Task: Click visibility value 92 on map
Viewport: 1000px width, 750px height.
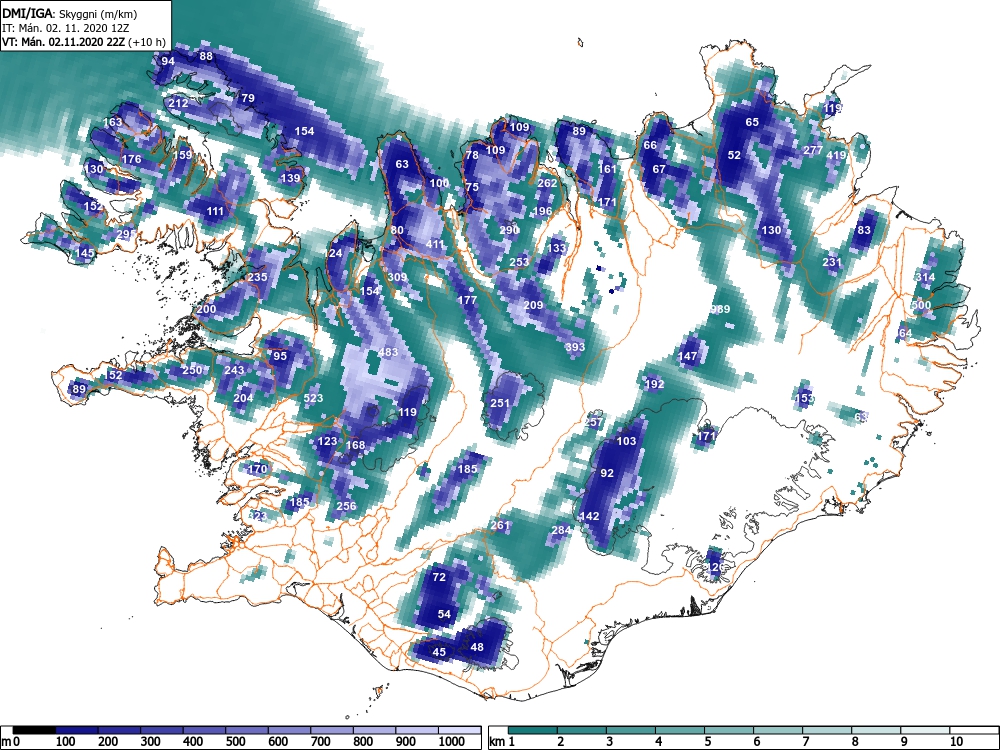Action: tap(607, 473)
